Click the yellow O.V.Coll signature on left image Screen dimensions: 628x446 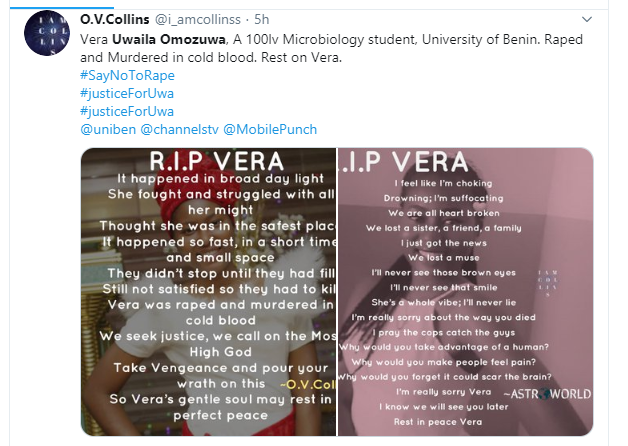(307, 384)
